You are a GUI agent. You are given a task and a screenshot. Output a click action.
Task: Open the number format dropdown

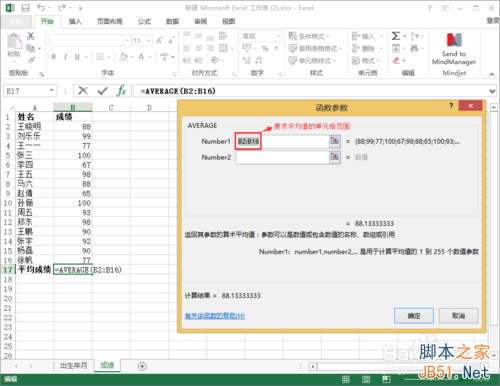pyautogui.click(x=278, y=36)
